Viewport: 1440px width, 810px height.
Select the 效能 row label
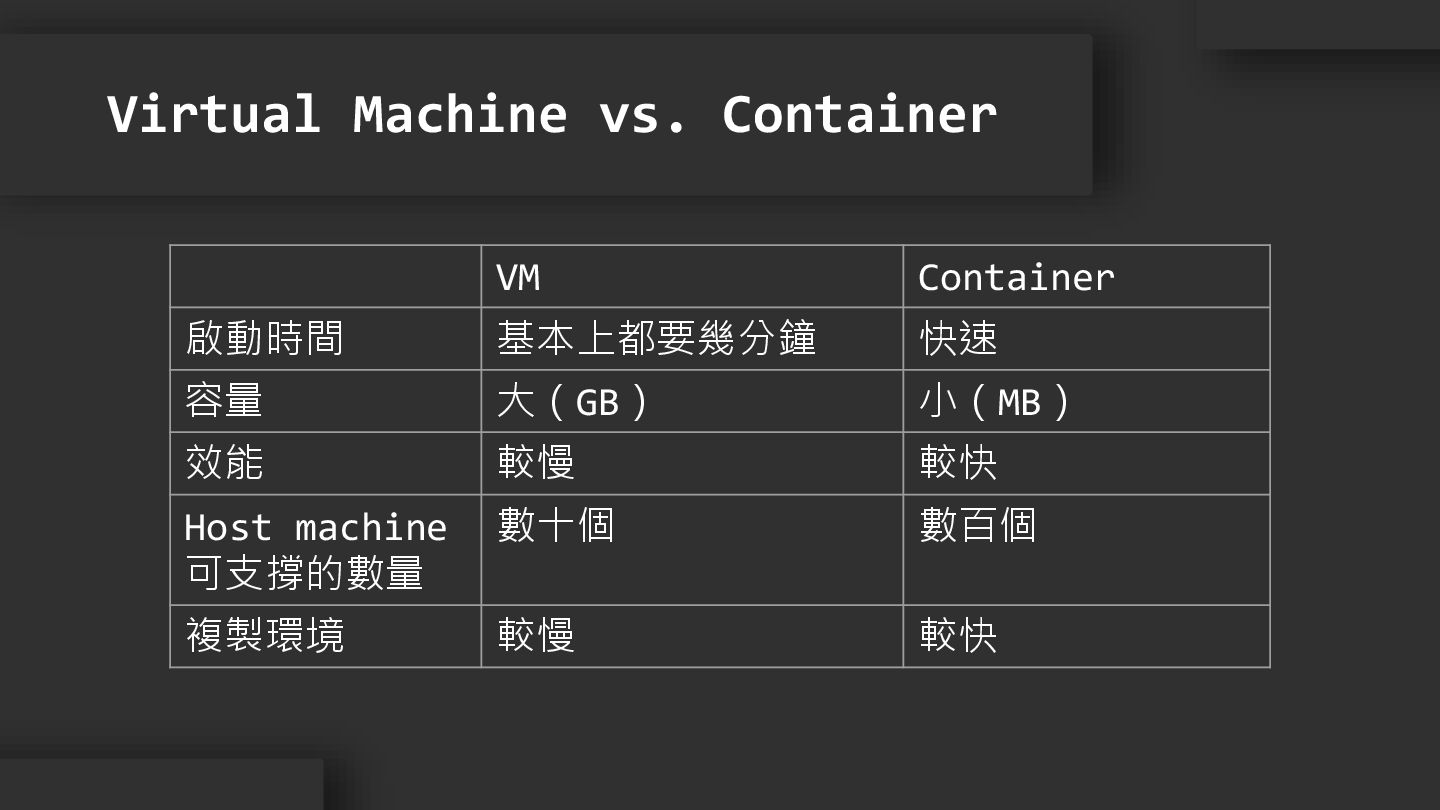coord(225,463)
